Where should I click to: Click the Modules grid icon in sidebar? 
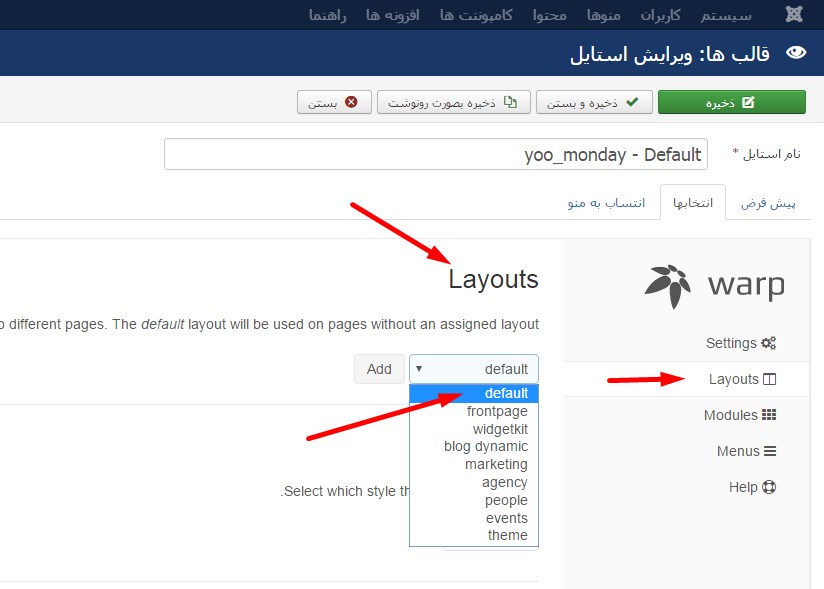[x=769, y=415]
